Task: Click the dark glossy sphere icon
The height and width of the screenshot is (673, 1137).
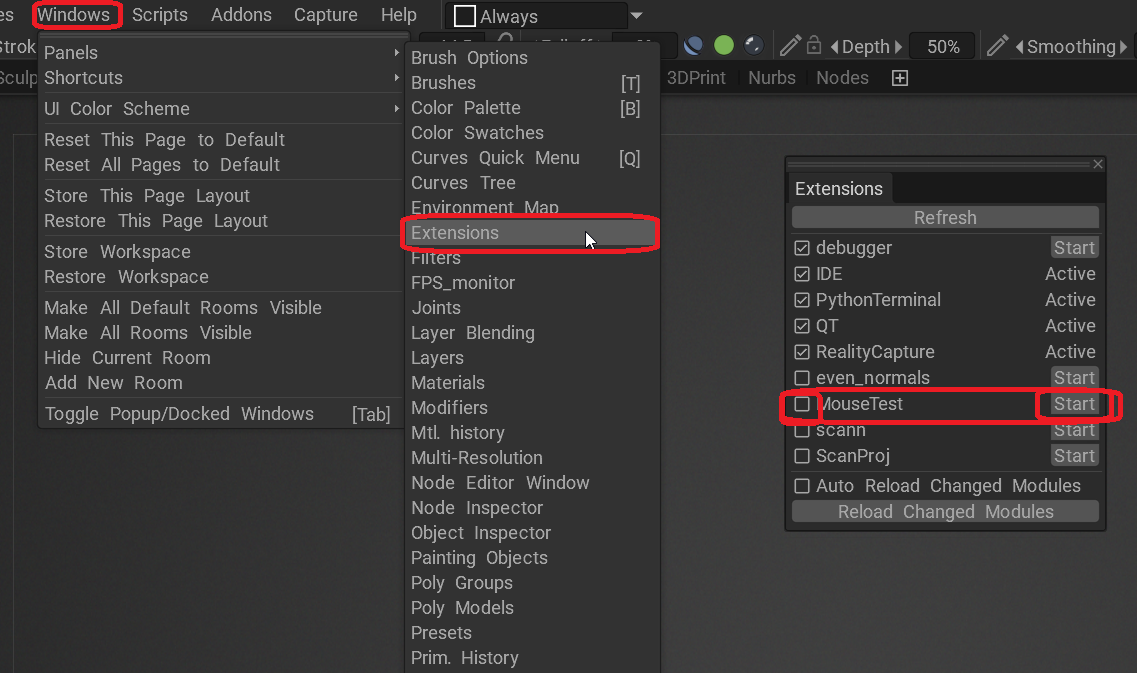Action: pyautogui.click(x=754, y=46)
